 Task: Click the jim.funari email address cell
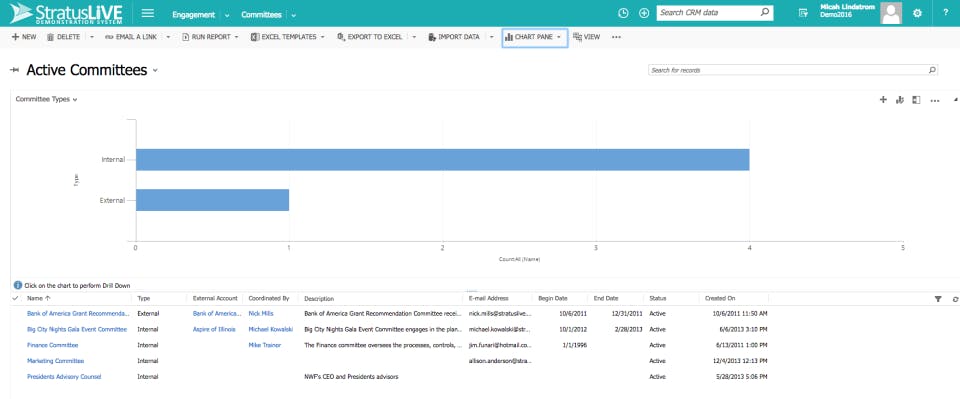pos(500,345)
